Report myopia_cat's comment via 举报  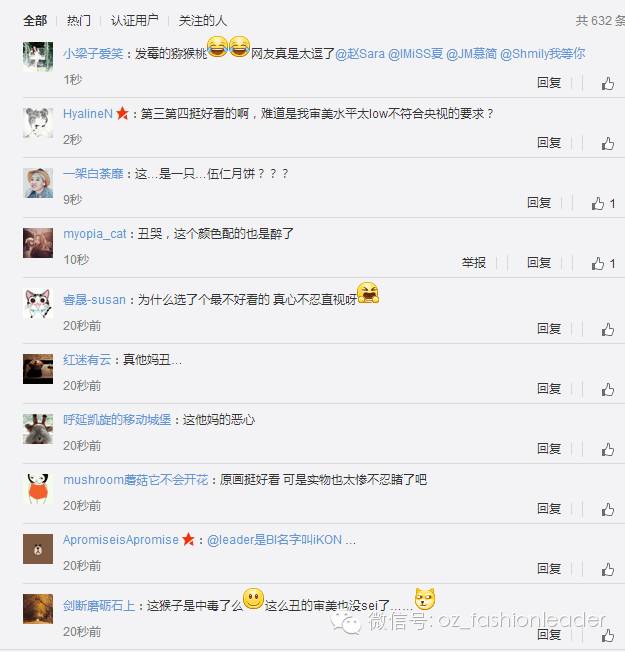(474, 262)
